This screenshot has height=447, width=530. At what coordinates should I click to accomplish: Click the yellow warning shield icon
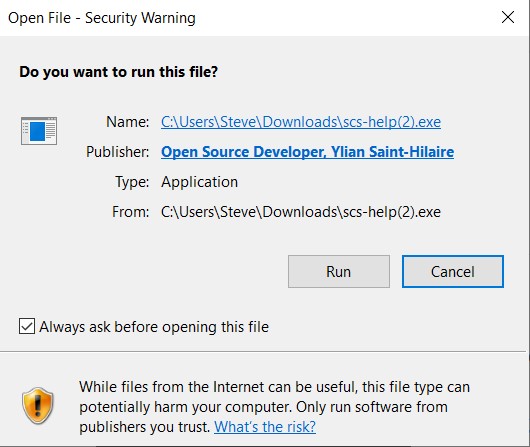tap(38, 406)
